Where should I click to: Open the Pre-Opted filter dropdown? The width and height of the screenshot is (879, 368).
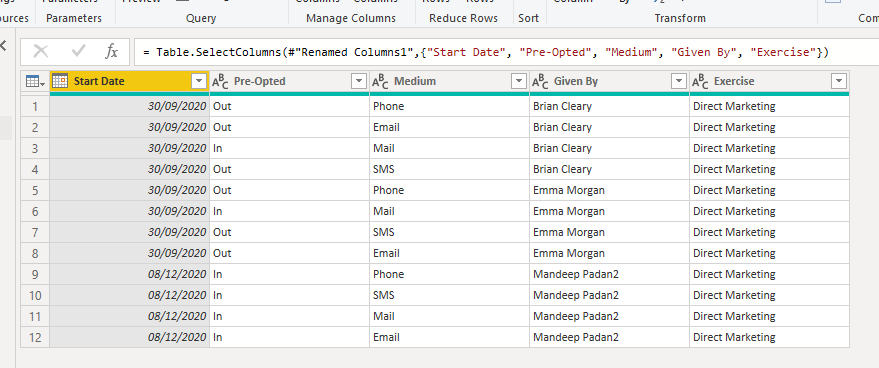(359, 81)
